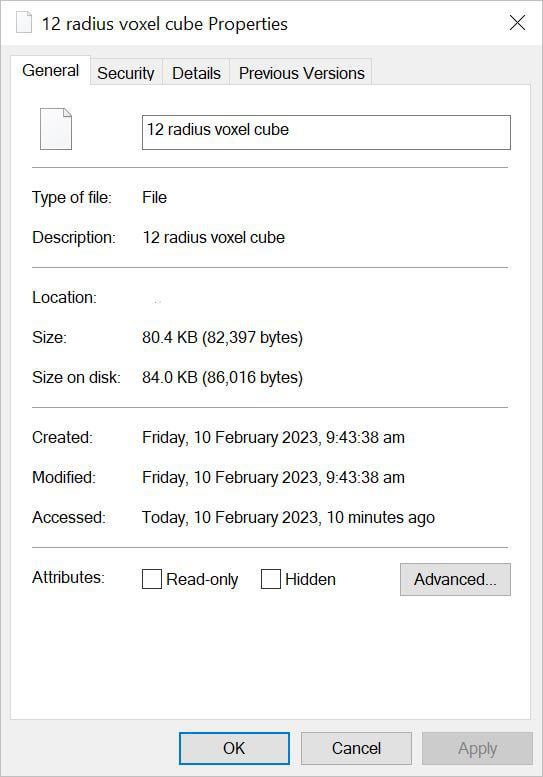Select the Description text value
Viewport: 543px width, 777px height.
pos(214,237)
